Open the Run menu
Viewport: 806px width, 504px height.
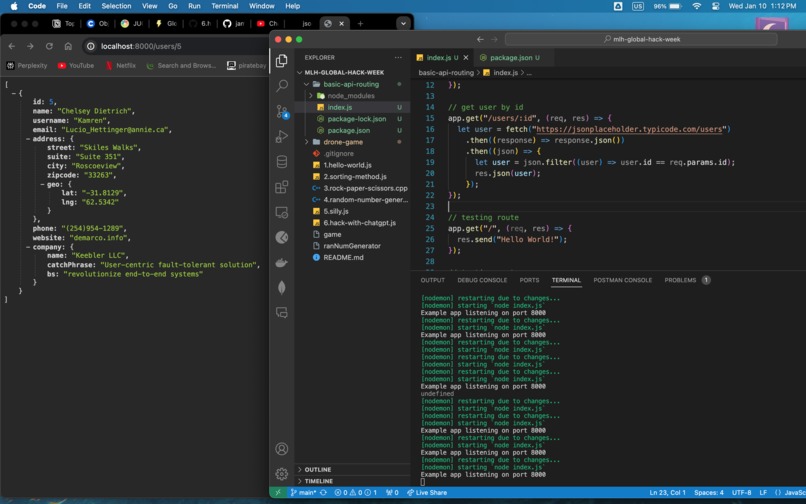(194, 6)
